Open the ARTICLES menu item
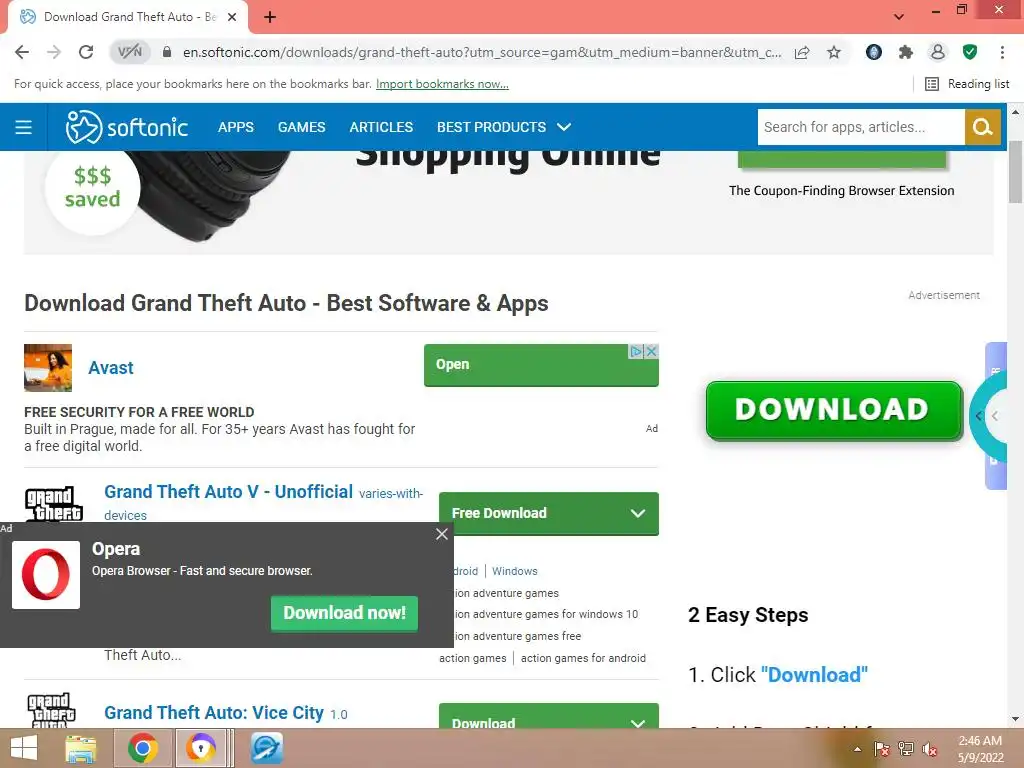This screenshot has height=768, width=1024. (381, 127)
